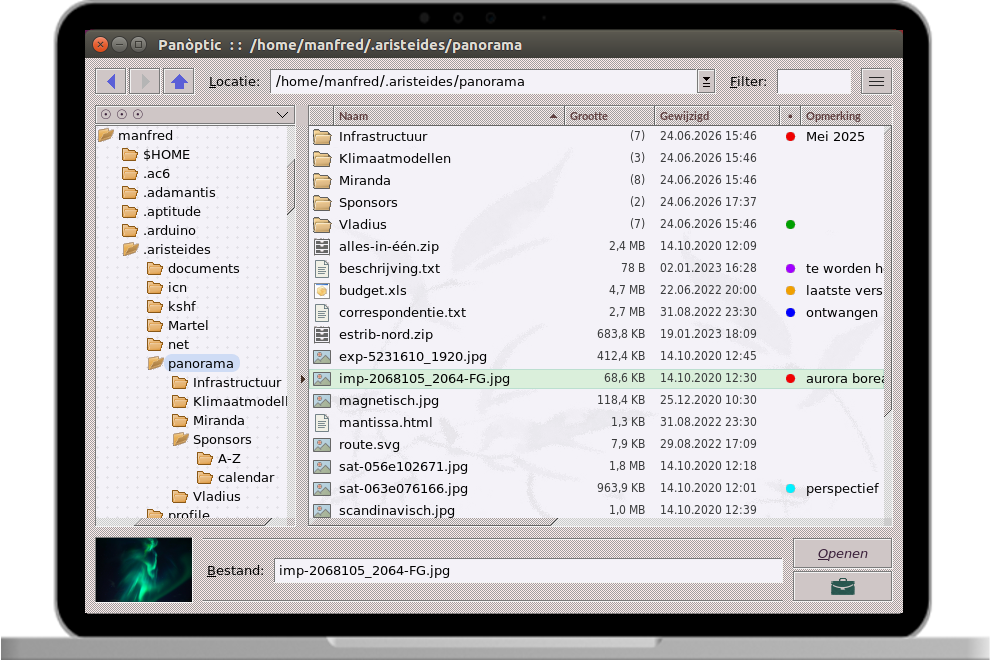The image size is (990, 660).
Task: Go up to the parent directory
Action: click(179, 81)
